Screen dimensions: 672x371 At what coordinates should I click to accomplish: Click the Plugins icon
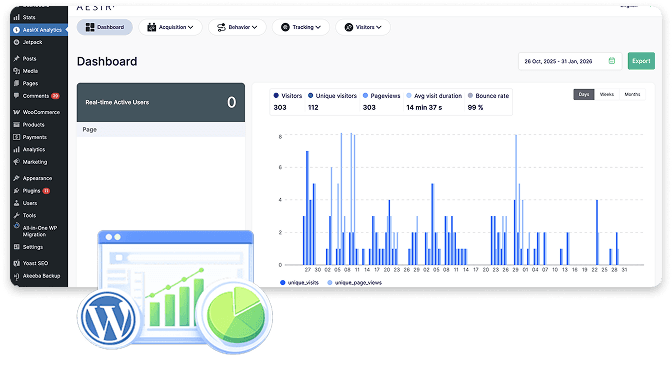pos(16,191)
